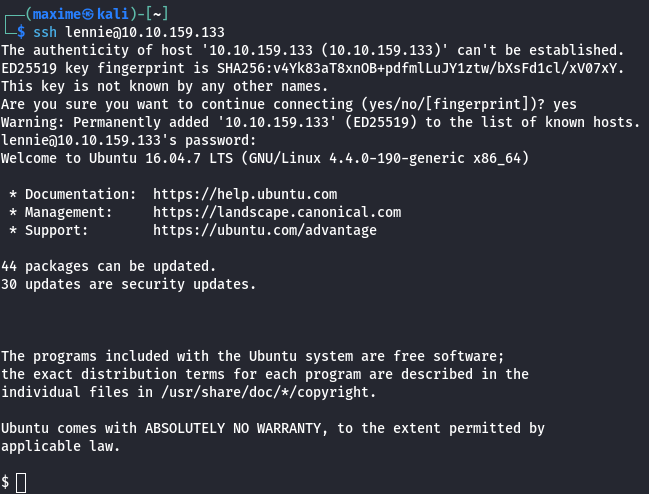Click the SHA256 key fingerprint string
The image size is (649, 494).
418,68
